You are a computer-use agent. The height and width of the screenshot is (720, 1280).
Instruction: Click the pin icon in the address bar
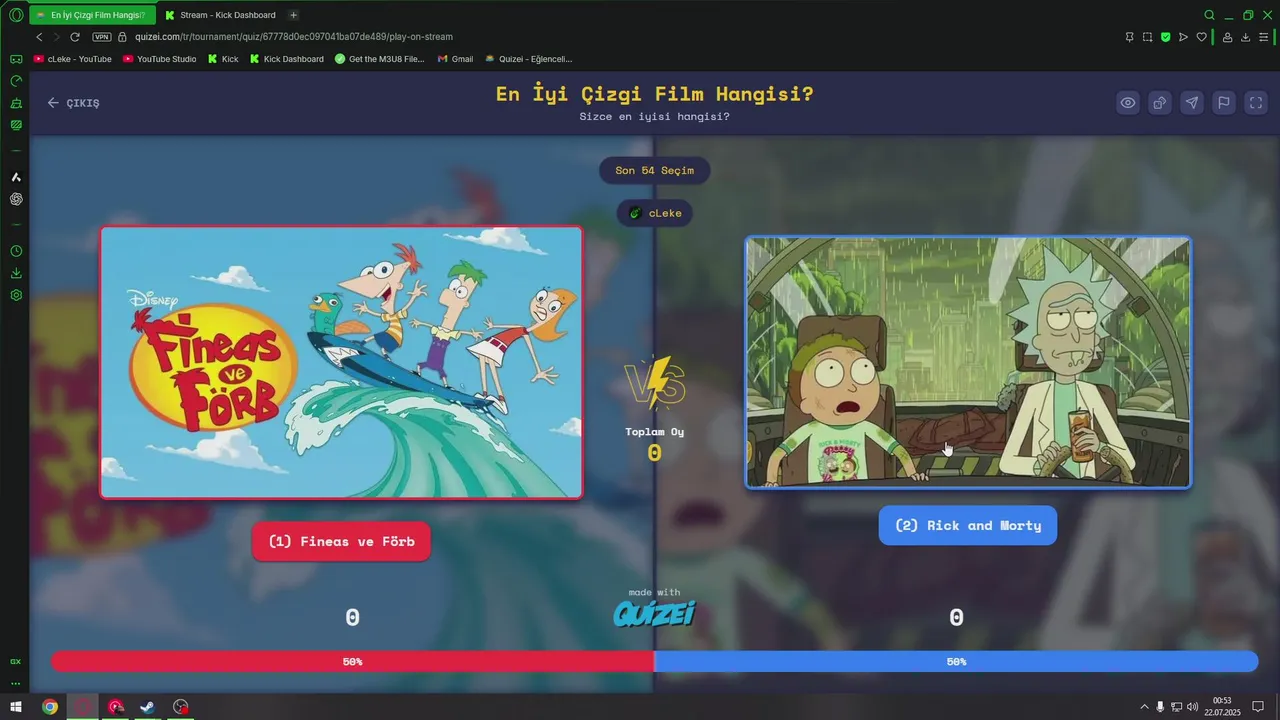coord(1129,37)
